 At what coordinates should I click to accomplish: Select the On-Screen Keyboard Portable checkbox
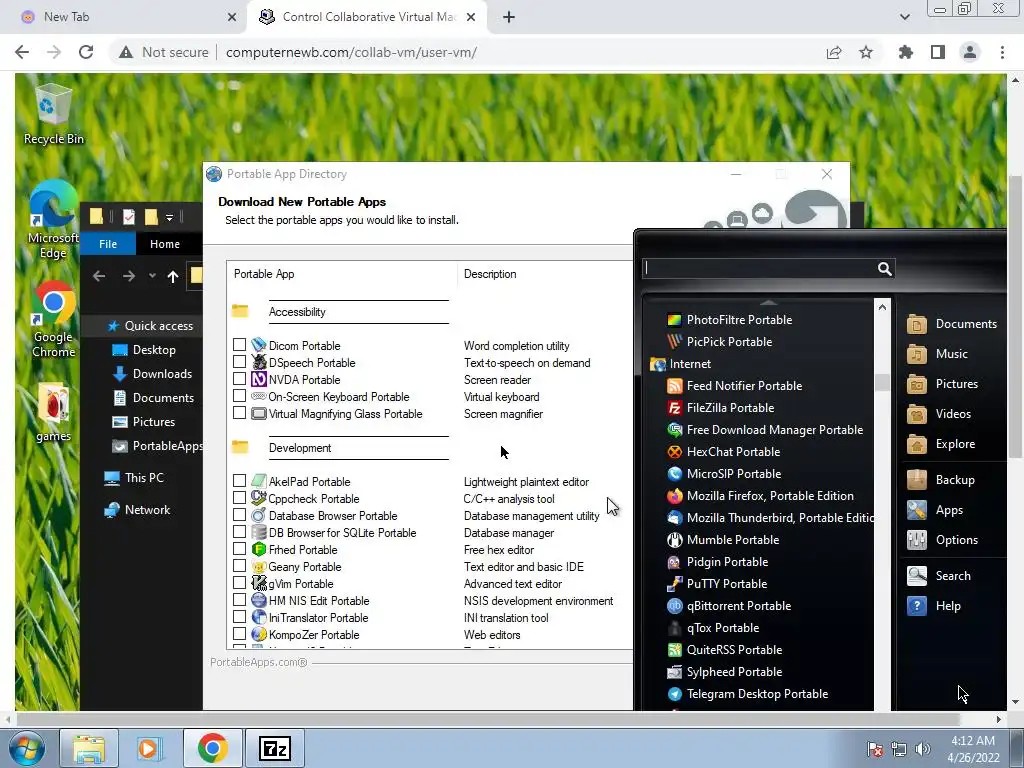click(x=240, y=396)
